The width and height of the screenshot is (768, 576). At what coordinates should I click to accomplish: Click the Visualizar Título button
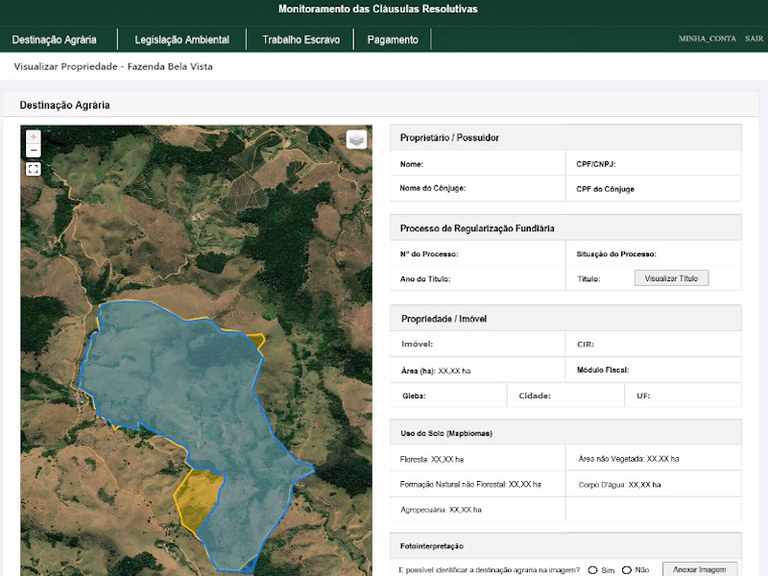[671, 278]
